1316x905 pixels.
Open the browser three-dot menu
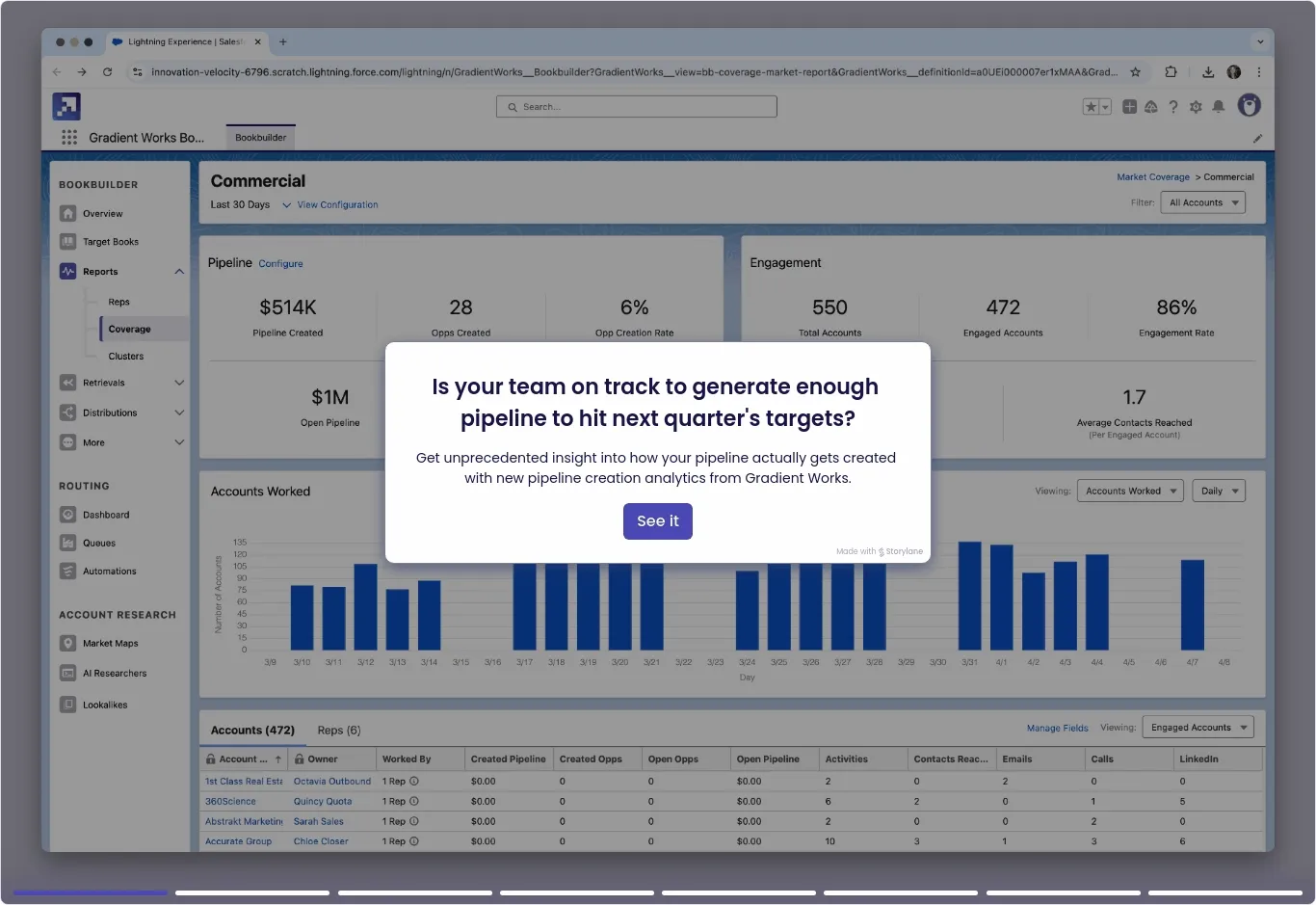pos(1258,72)
